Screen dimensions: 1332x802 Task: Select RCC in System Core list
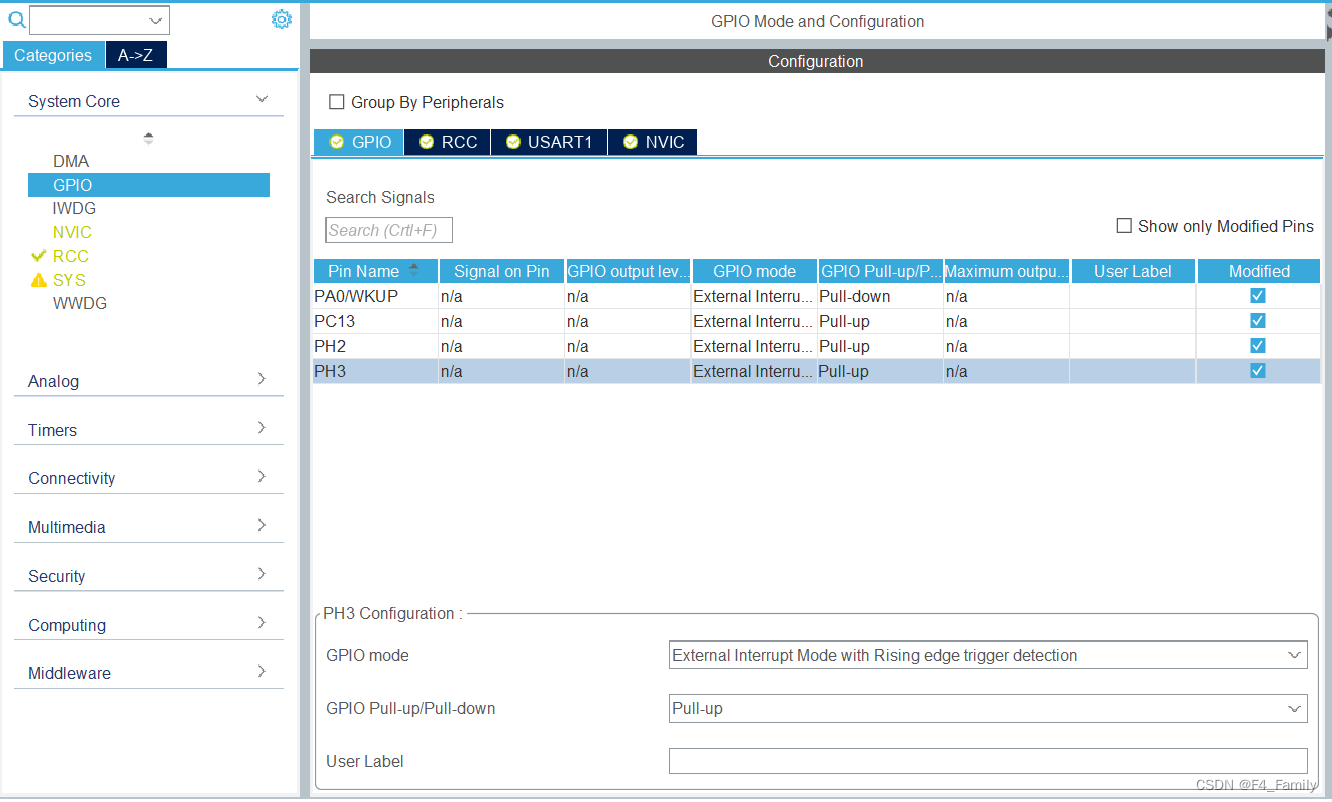[x=70, y=256]
